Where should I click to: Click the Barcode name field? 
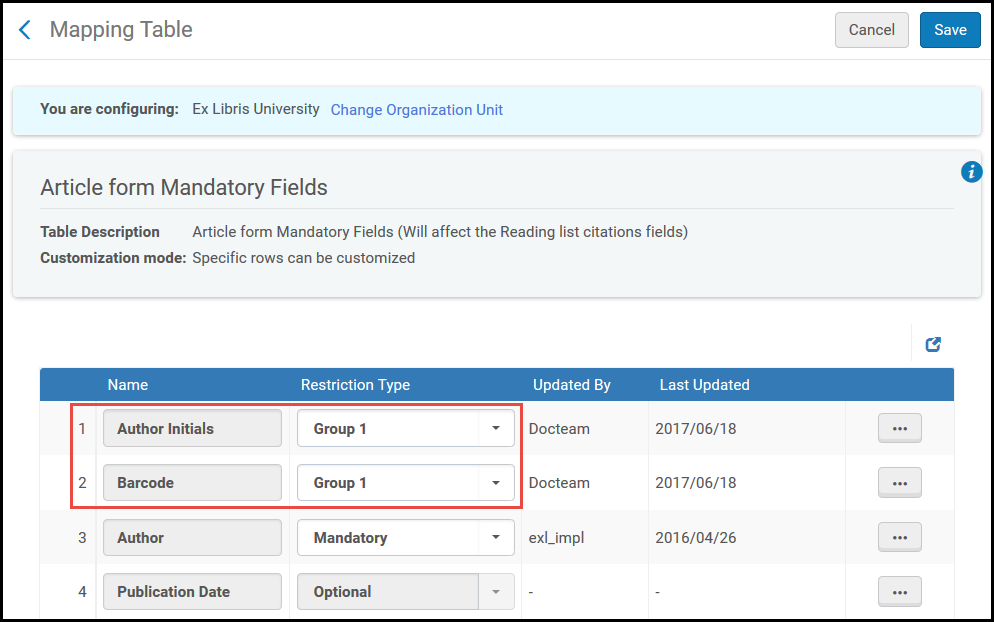click(x=192, y=483)
